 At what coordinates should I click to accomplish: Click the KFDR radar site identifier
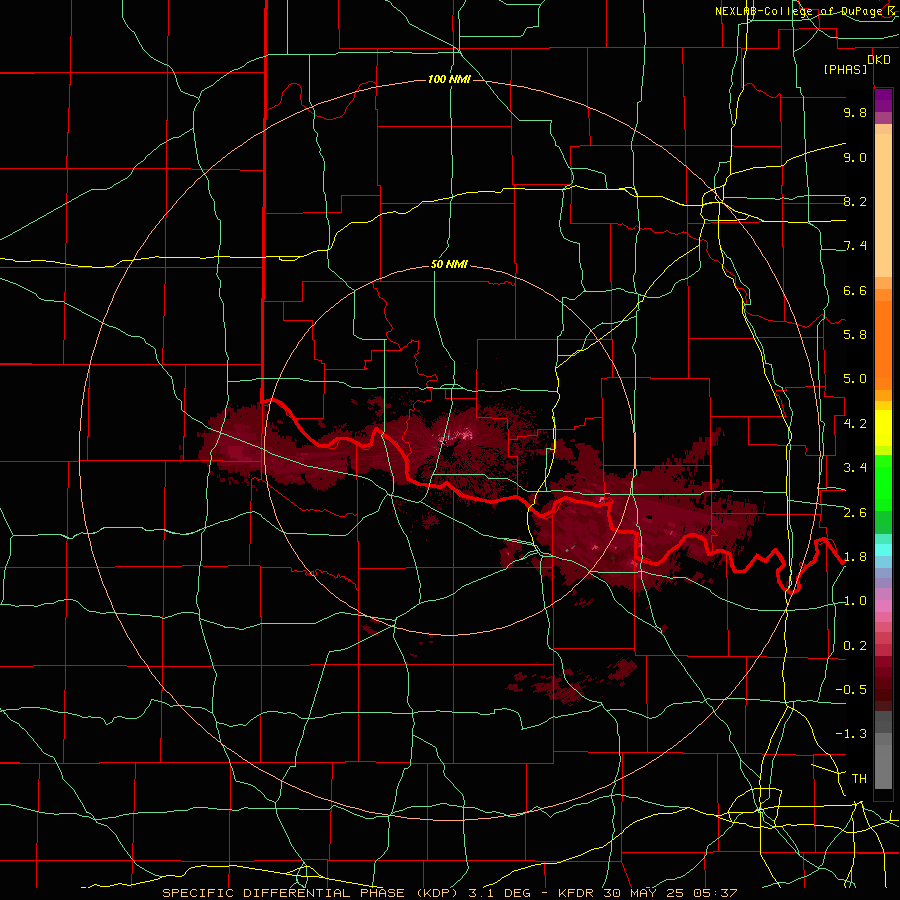[577, 893]
